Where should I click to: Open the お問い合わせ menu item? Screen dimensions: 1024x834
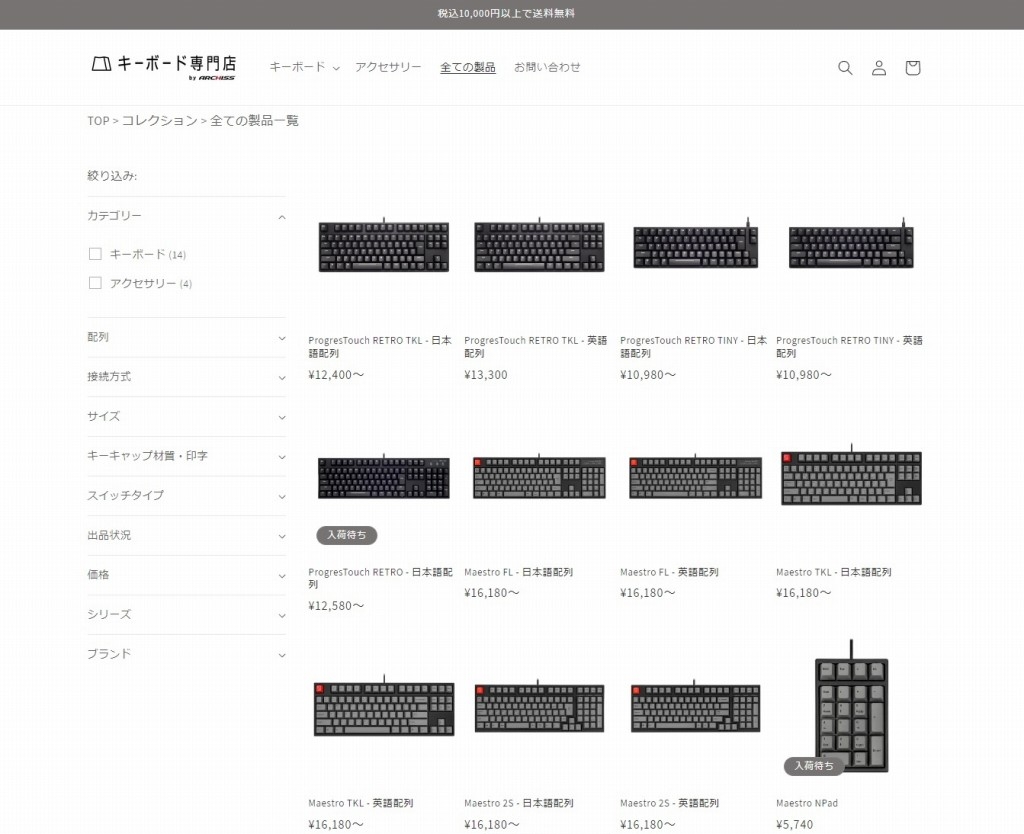(548, 67)
